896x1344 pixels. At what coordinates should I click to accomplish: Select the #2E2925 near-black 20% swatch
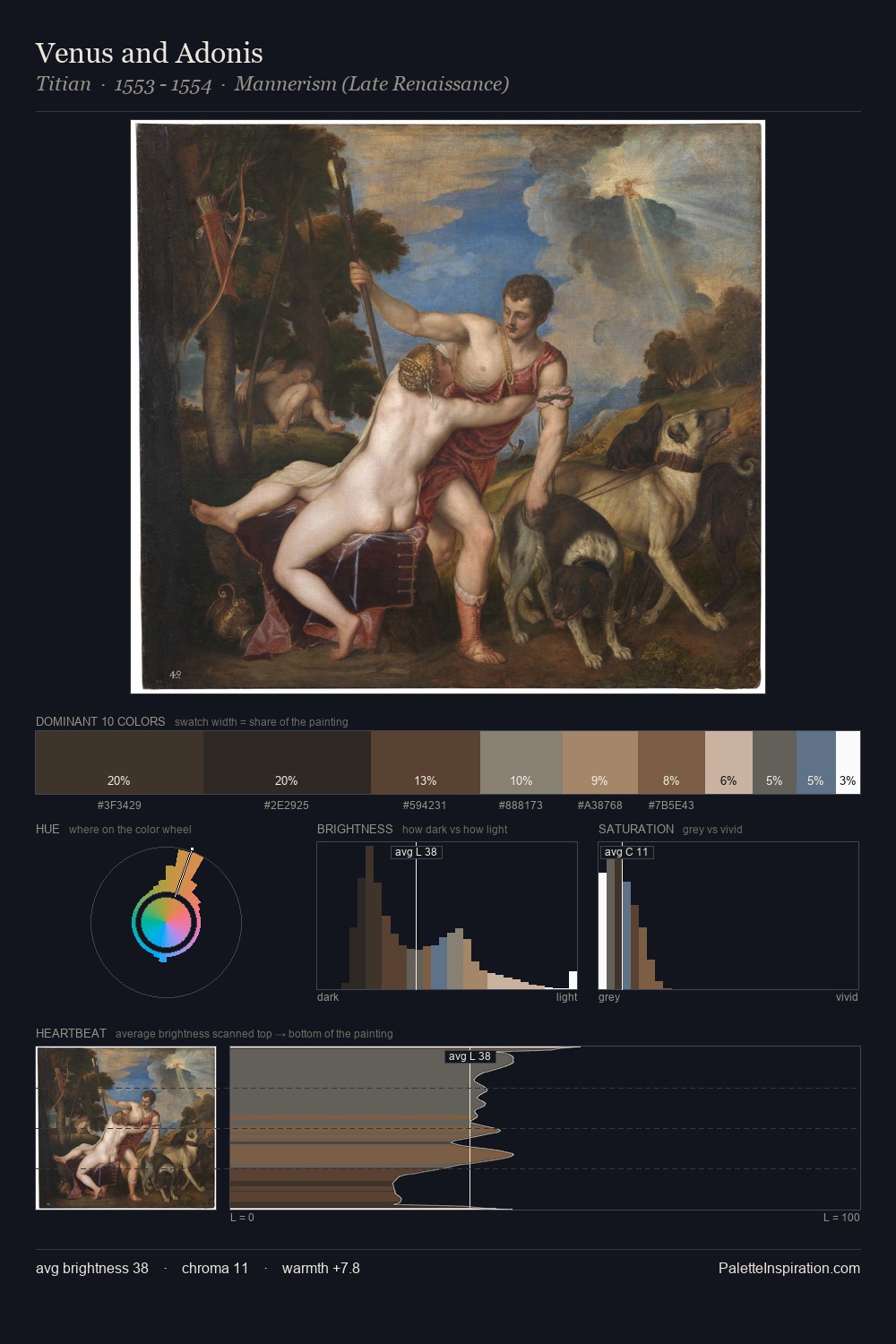click(x=287, y=762)
